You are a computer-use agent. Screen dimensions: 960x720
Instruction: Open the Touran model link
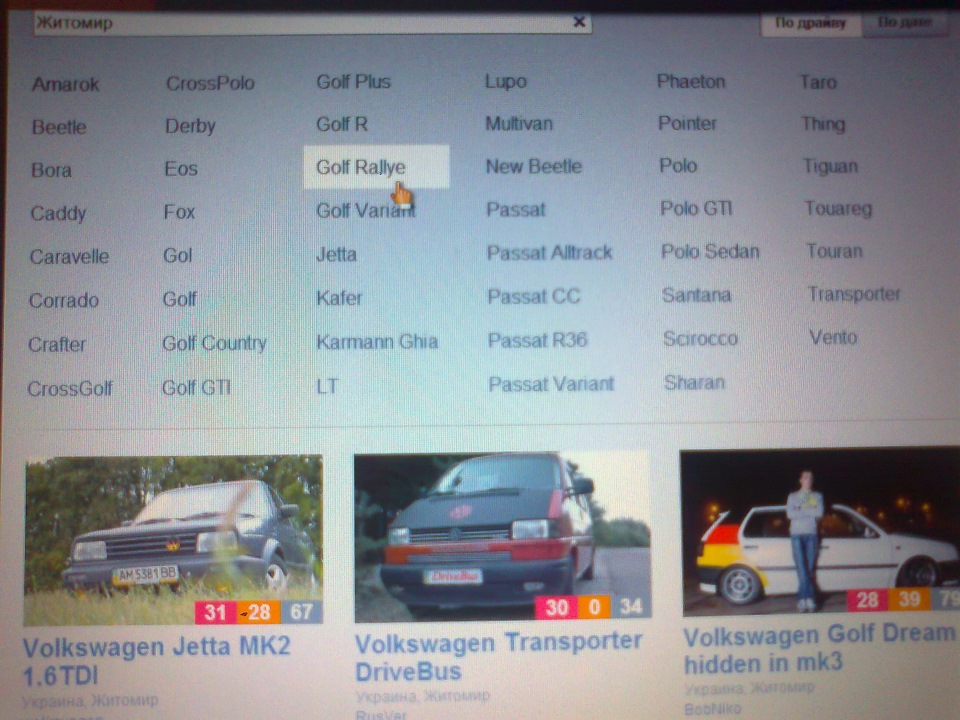click(834, 251)
